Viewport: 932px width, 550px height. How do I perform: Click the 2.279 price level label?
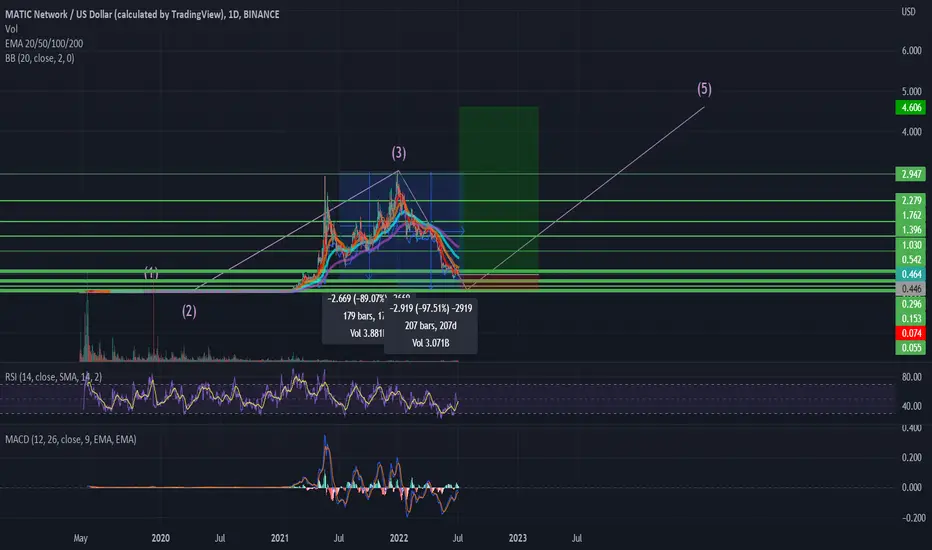click(x=911, y=200)
